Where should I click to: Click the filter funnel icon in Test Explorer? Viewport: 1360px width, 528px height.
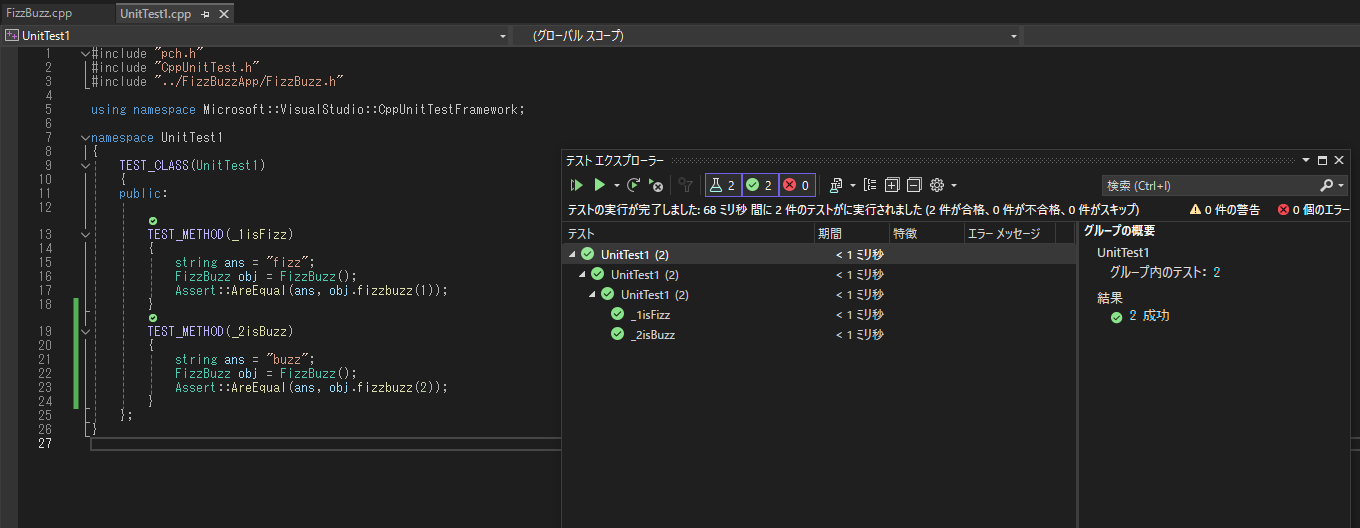[x=685, y=185]
